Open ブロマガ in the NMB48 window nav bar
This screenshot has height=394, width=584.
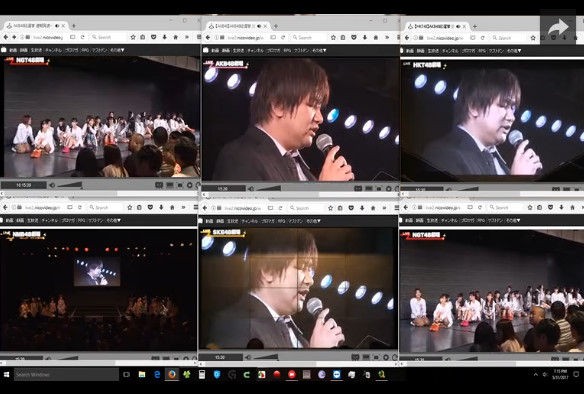[x=68, y=220]
